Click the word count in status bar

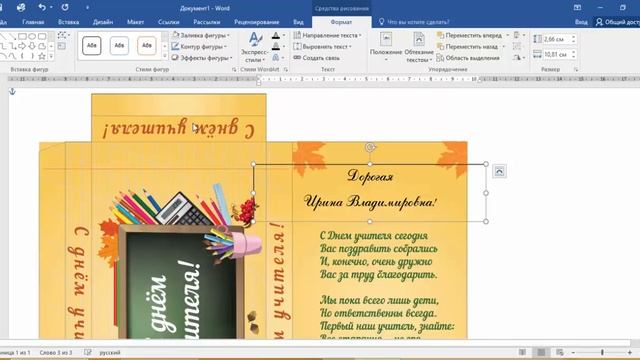tap(56, 352)
